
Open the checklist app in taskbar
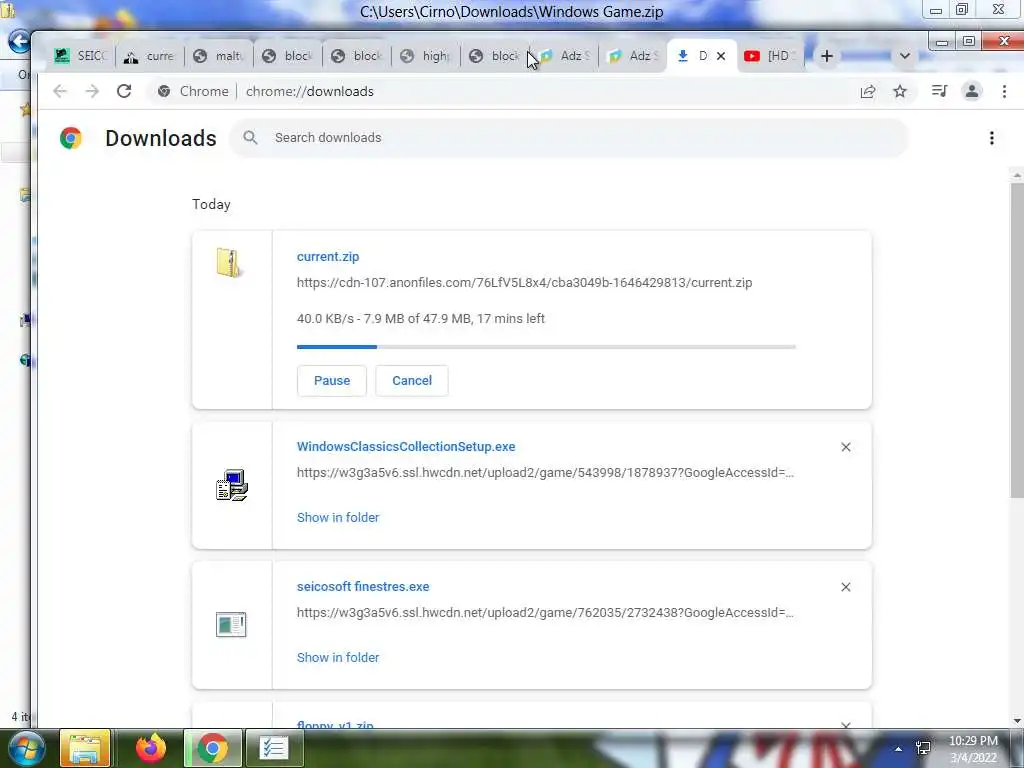tap(274, 748)
